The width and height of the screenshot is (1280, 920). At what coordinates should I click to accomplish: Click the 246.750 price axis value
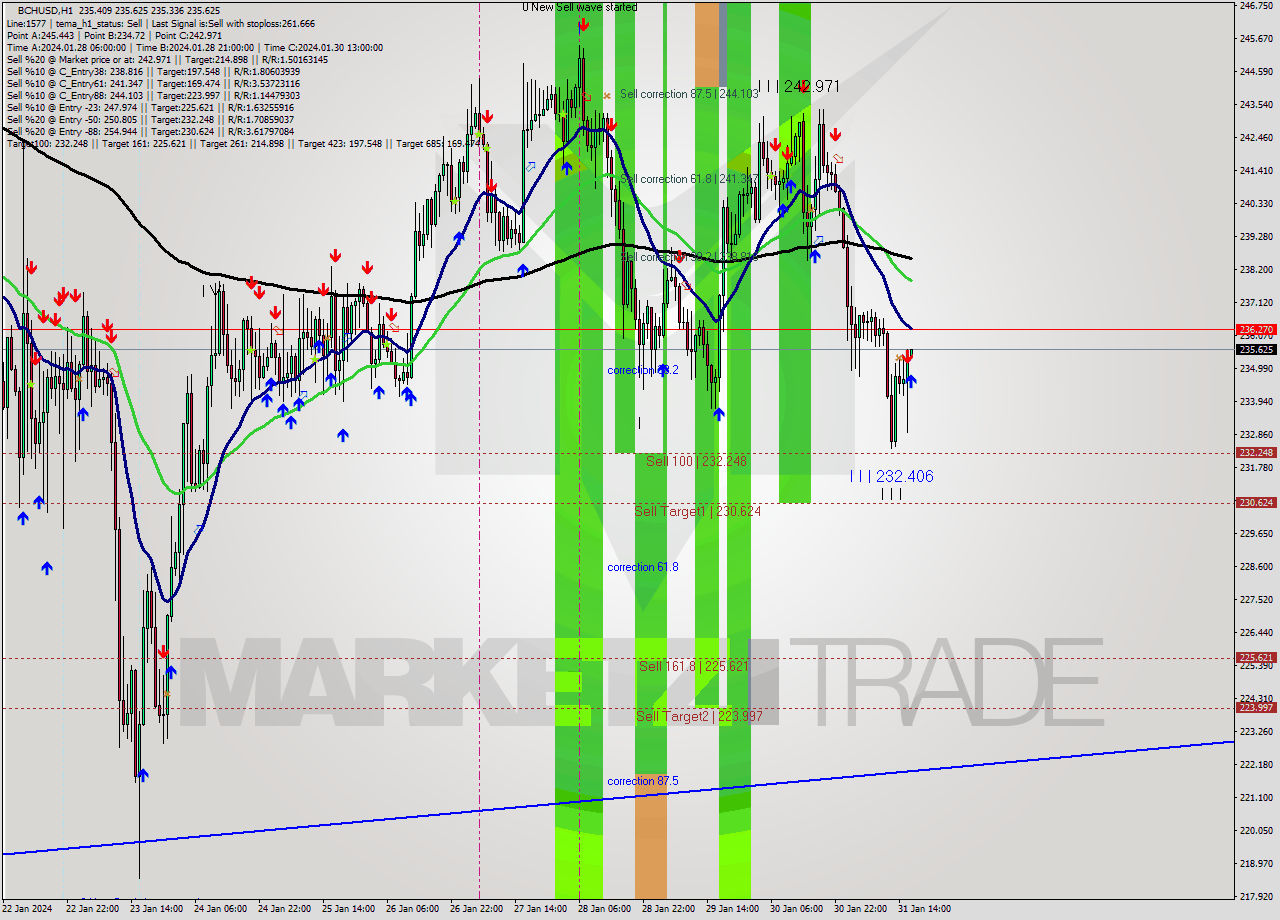[1256, 6]
